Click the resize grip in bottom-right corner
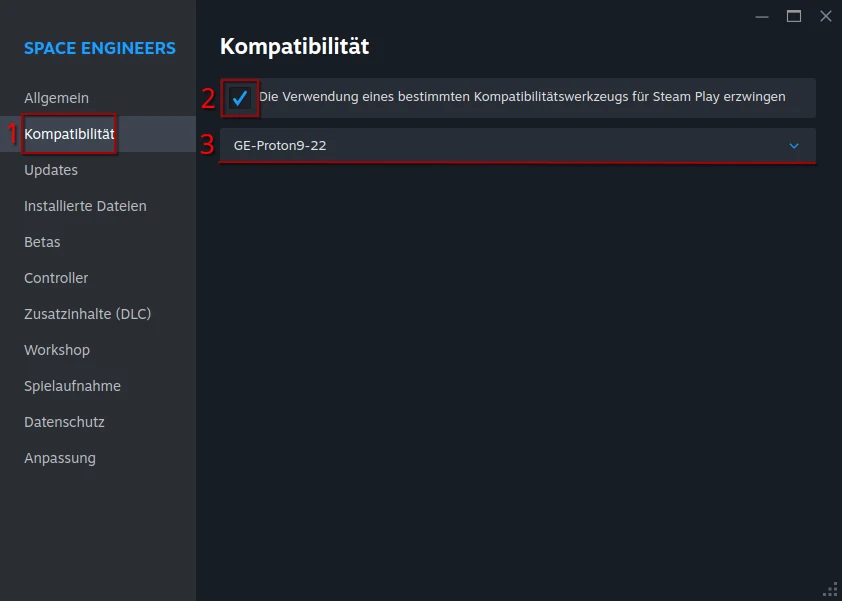Image resolution: width=842 pixels, height=601 pixels. pyautogui.click(x=828, y=589)
